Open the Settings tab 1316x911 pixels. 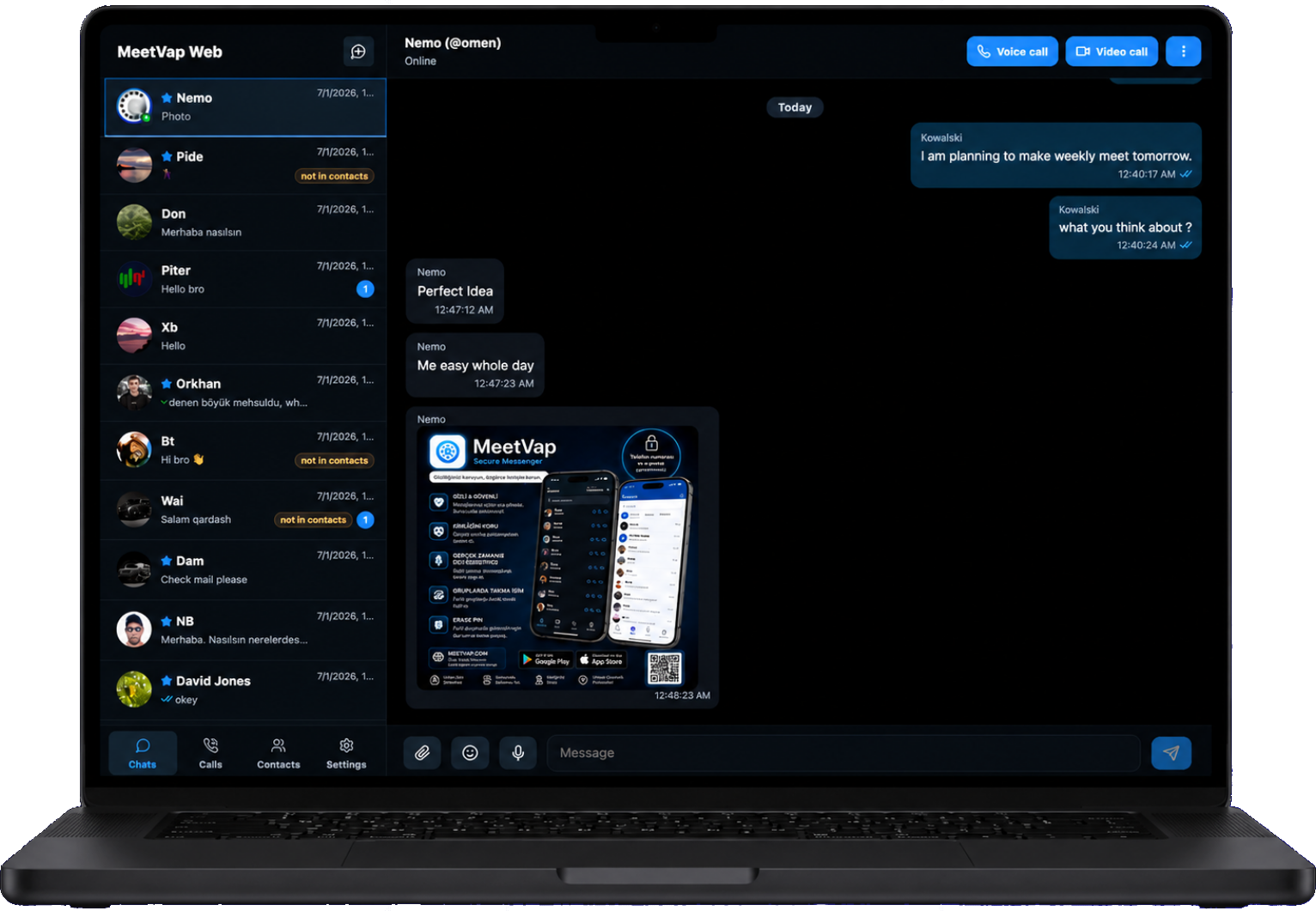[346, 753]
